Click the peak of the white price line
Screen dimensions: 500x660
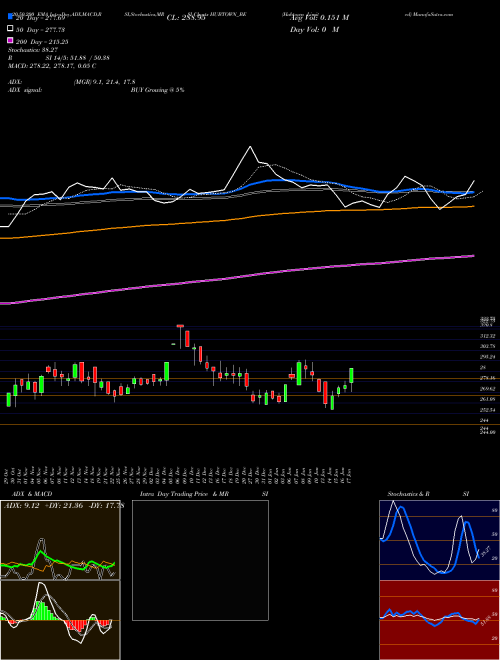click(x=250, y=147)
